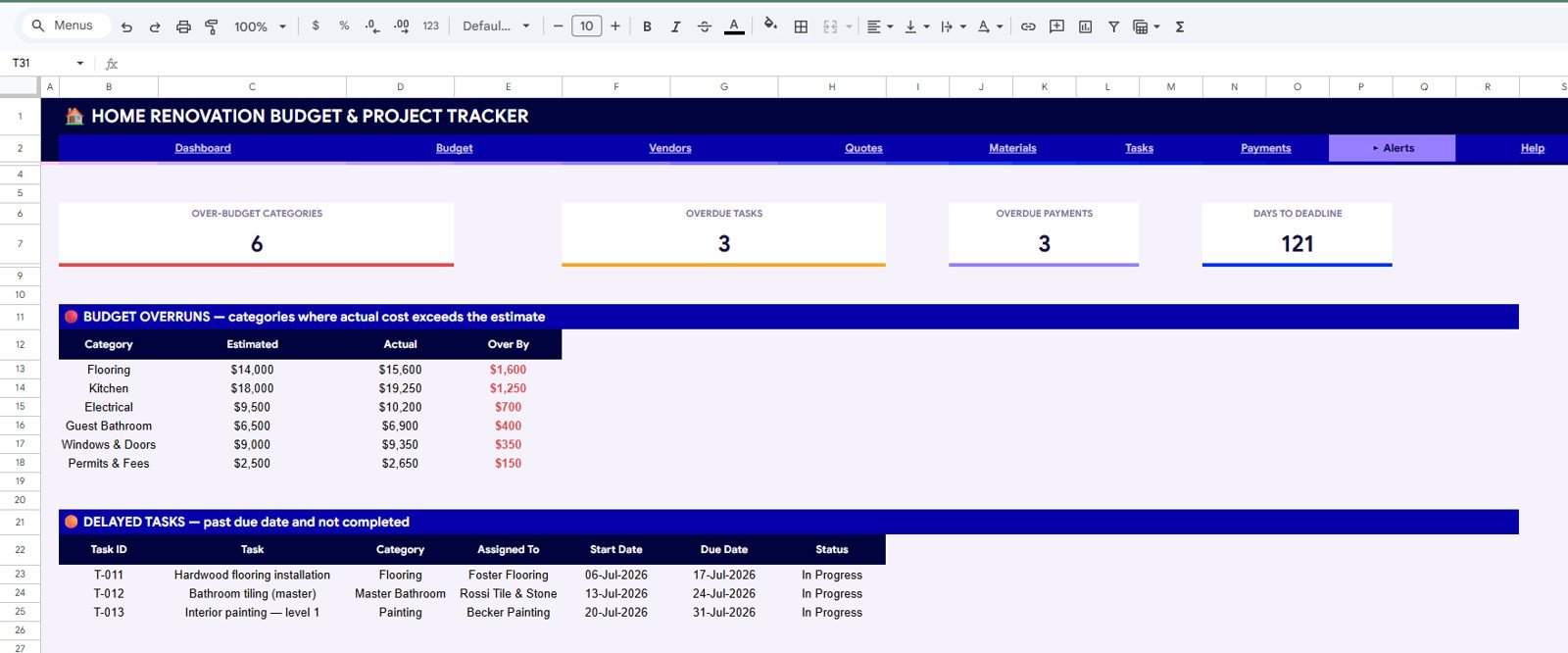Click the Bathroom tiling (master) task cell
This screenshot has height=653, width=1568.
coord(252,593)
